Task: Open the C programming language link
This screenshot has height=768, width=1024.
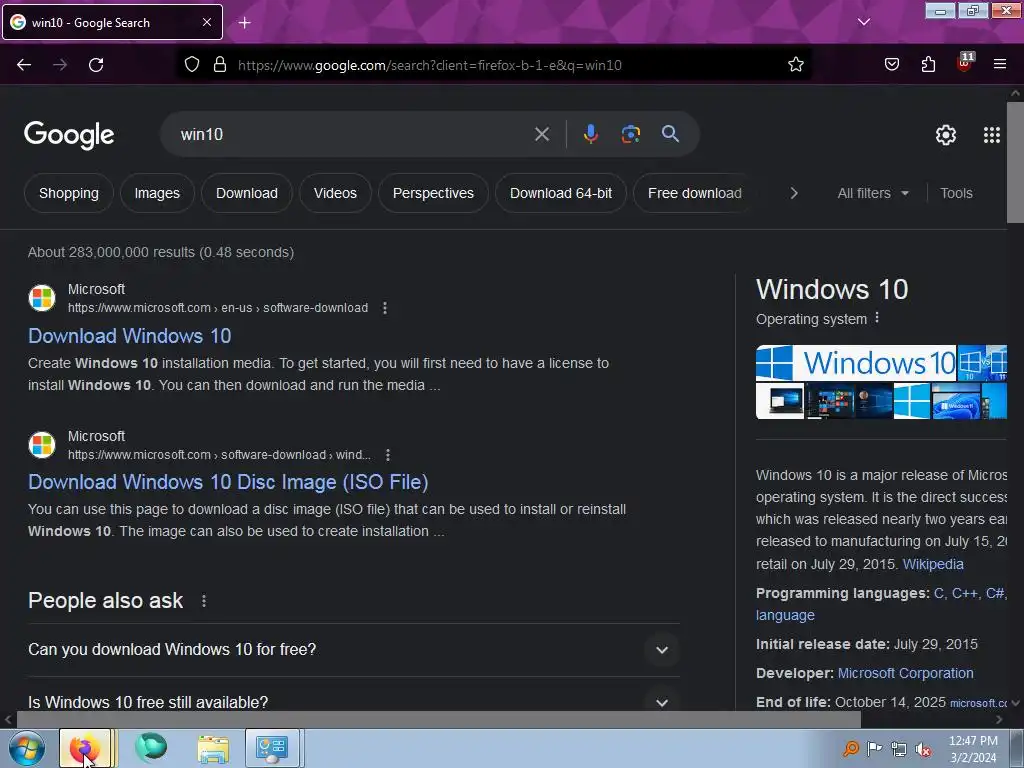Action: coord(939,593)
